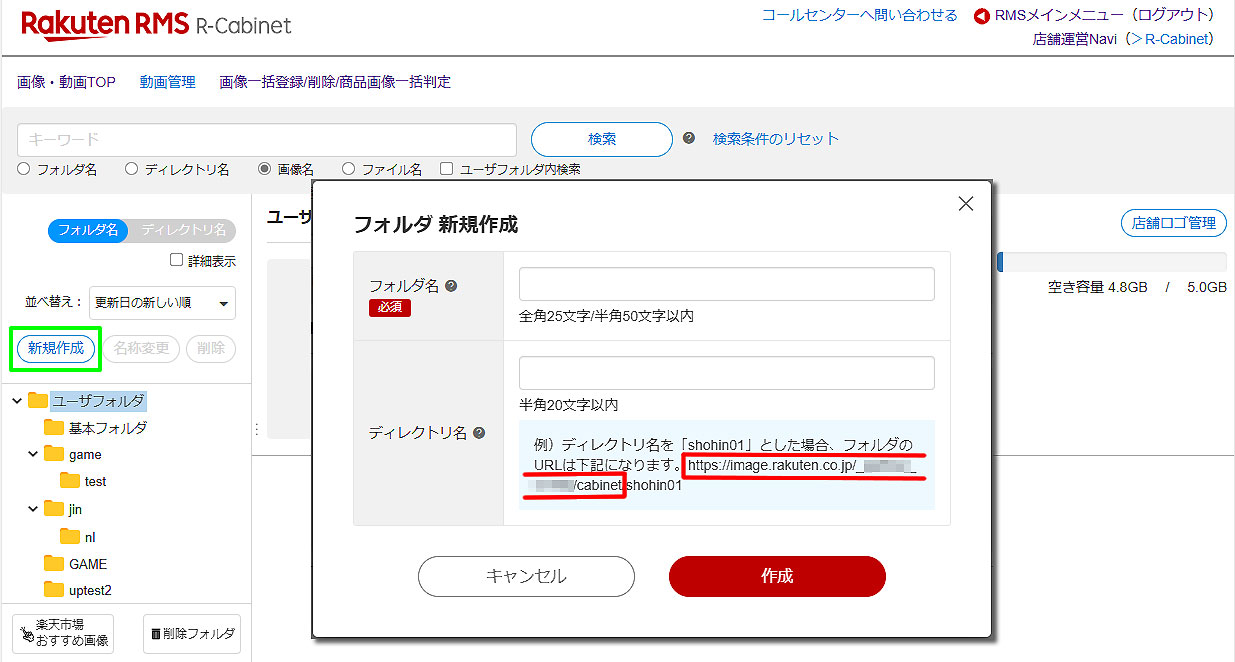Click the 検索 search button
The height and width of the screenshot is (662, 1235).
(x=602, y=139)
